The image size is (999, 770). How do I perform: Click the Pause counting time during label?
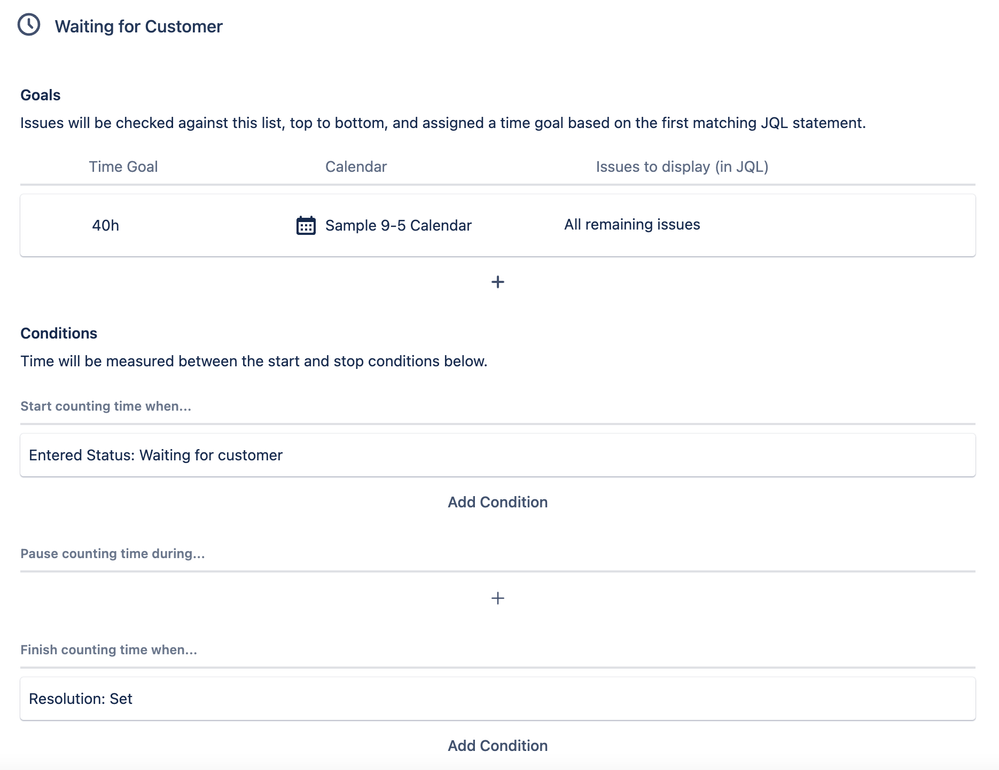(113, 553)
